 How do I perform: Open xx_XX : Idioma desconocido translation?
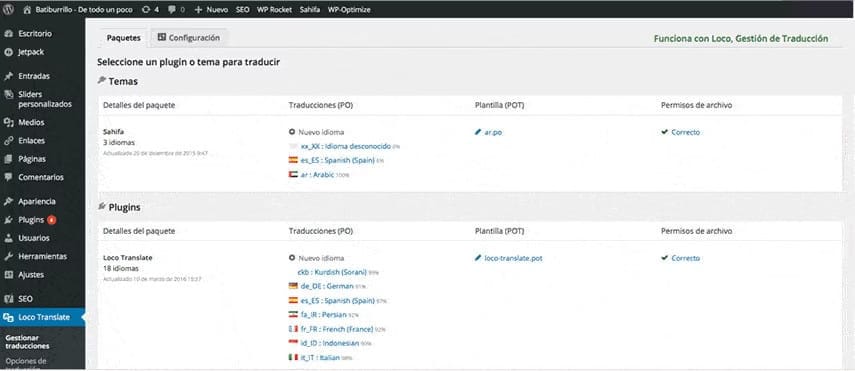pos(346,146)
